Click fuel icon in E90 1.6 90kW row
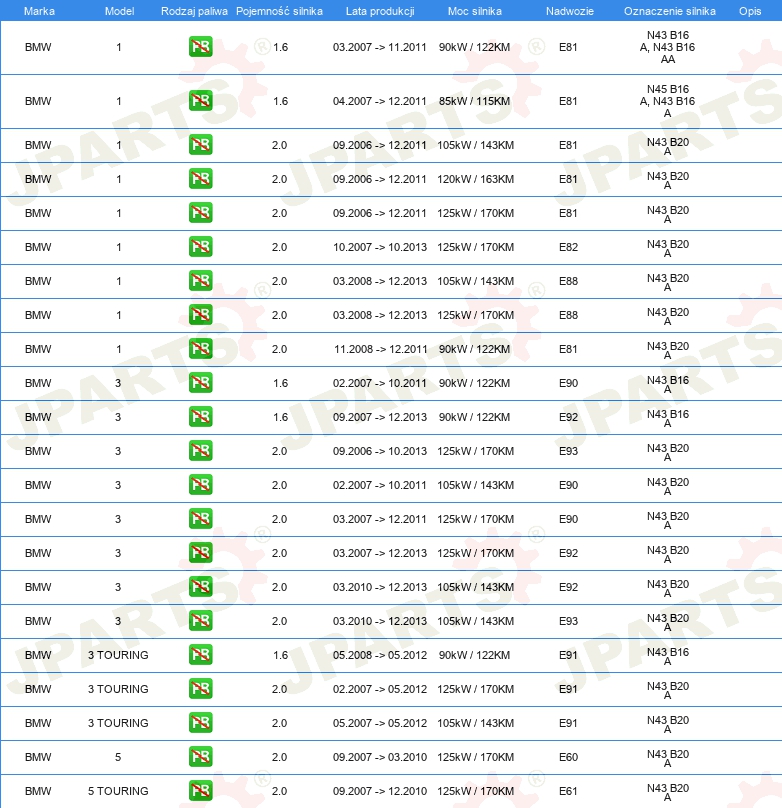 [x=200, y=383]
